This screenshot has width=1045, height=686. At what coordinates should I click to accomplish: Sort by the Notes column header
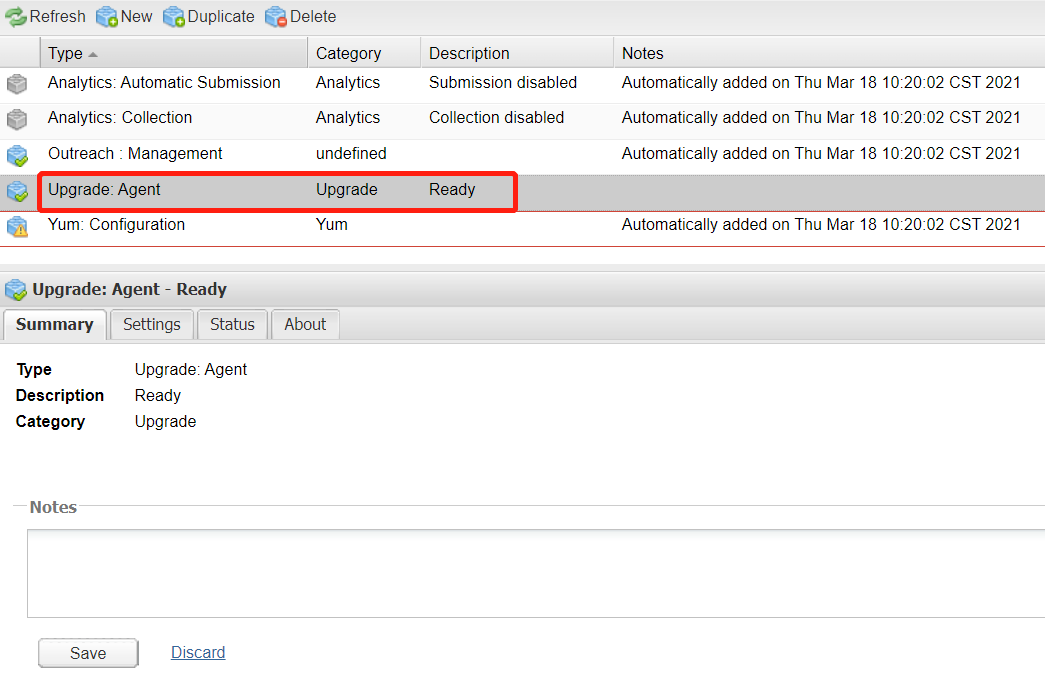[643, 53]
